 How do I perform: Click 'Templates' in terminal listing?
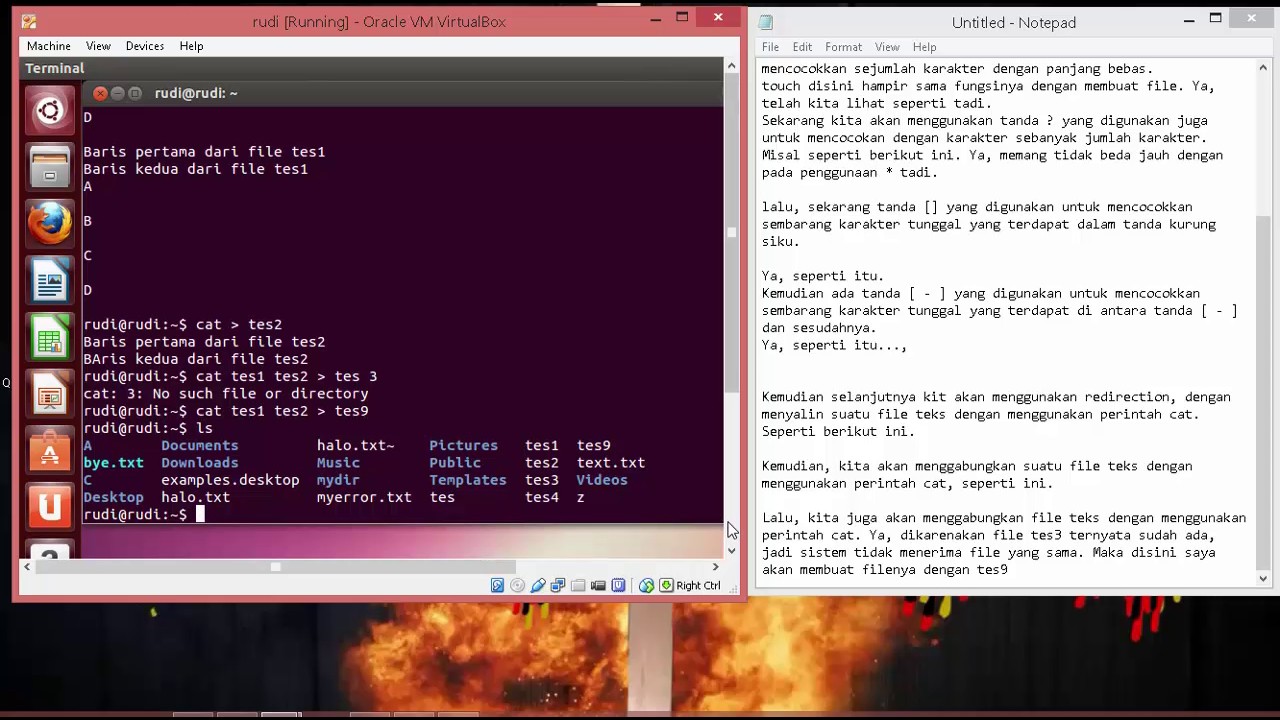tap(468, 480)
